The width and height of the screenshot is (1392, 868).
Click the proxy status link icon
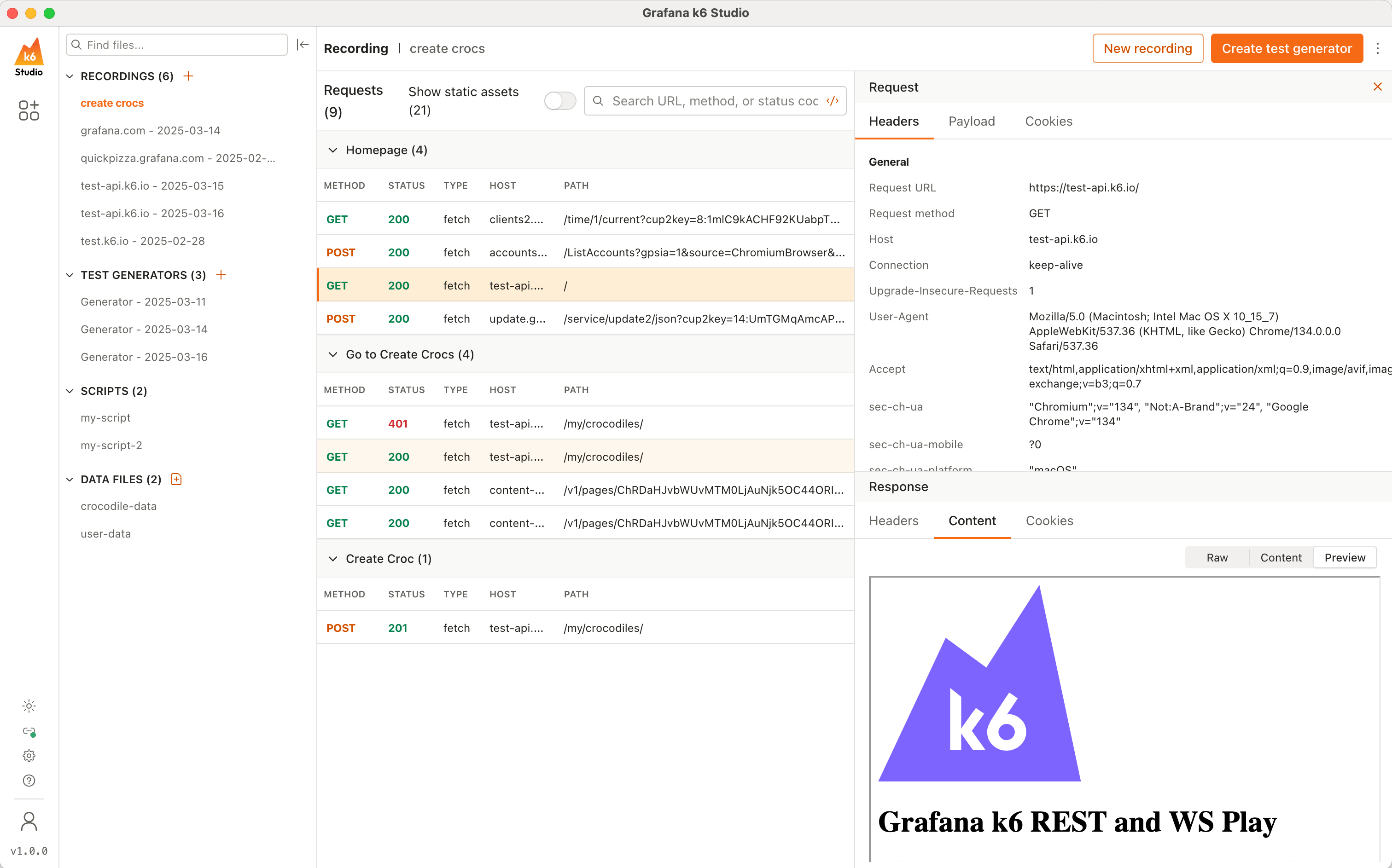(x=29, y=731)
